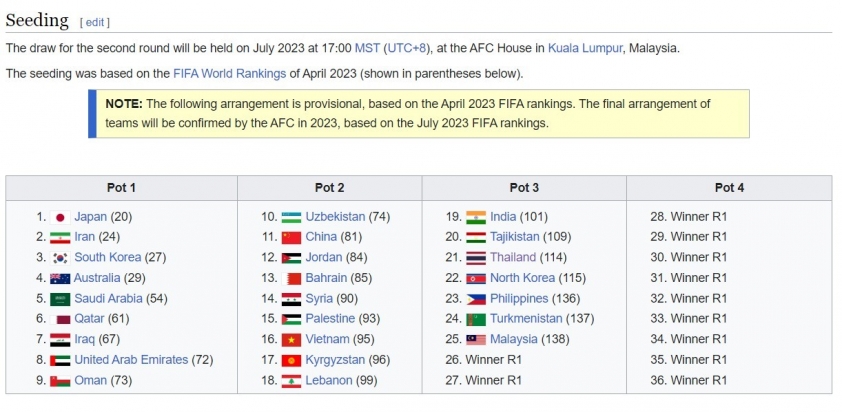Screen dimensions: 842x412
Task: Open the edit link beside Seeding
Action: (95, 23)
